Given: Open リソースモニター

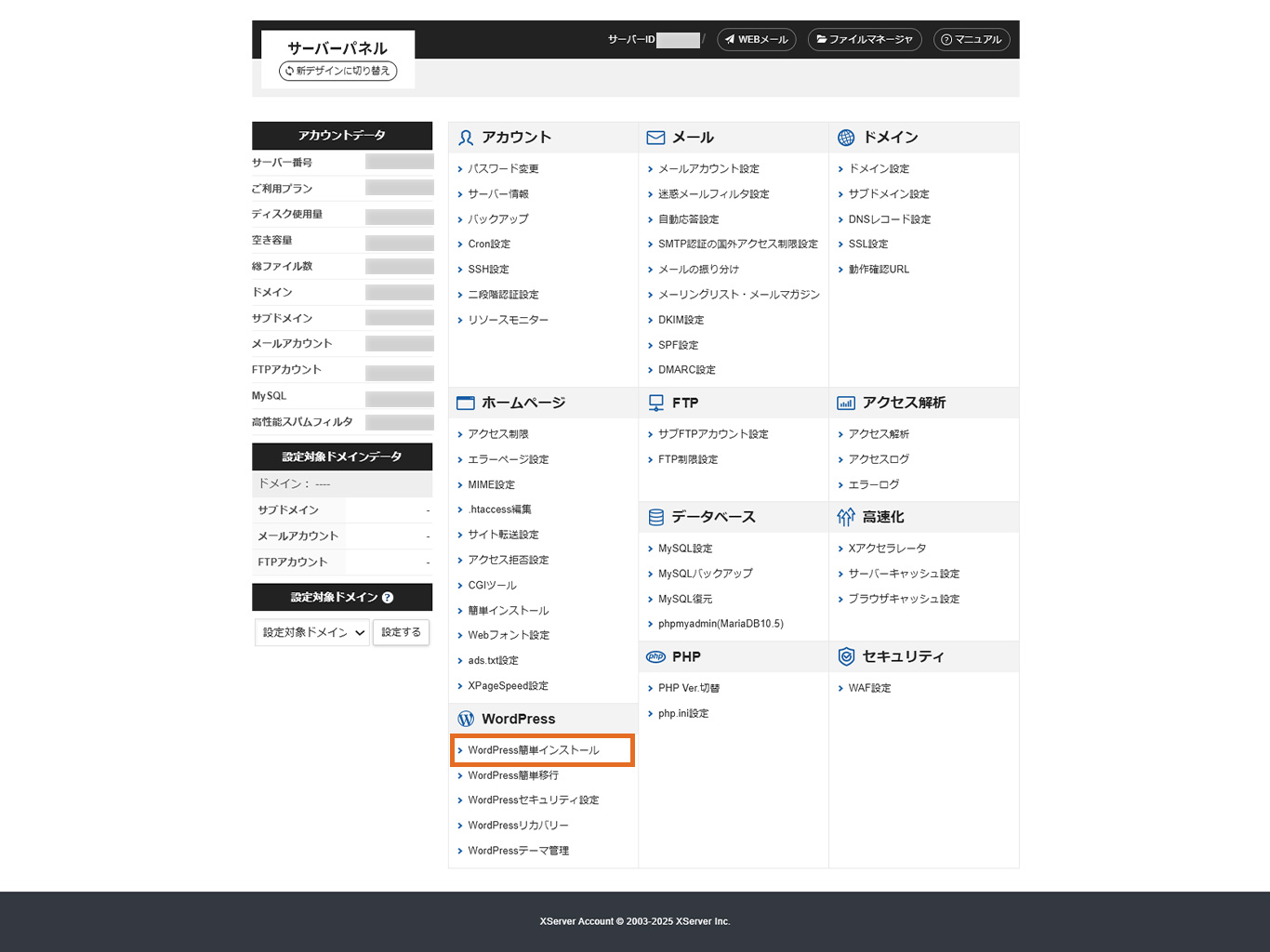Looking at the screenshot, I should [x=509, y=320].
